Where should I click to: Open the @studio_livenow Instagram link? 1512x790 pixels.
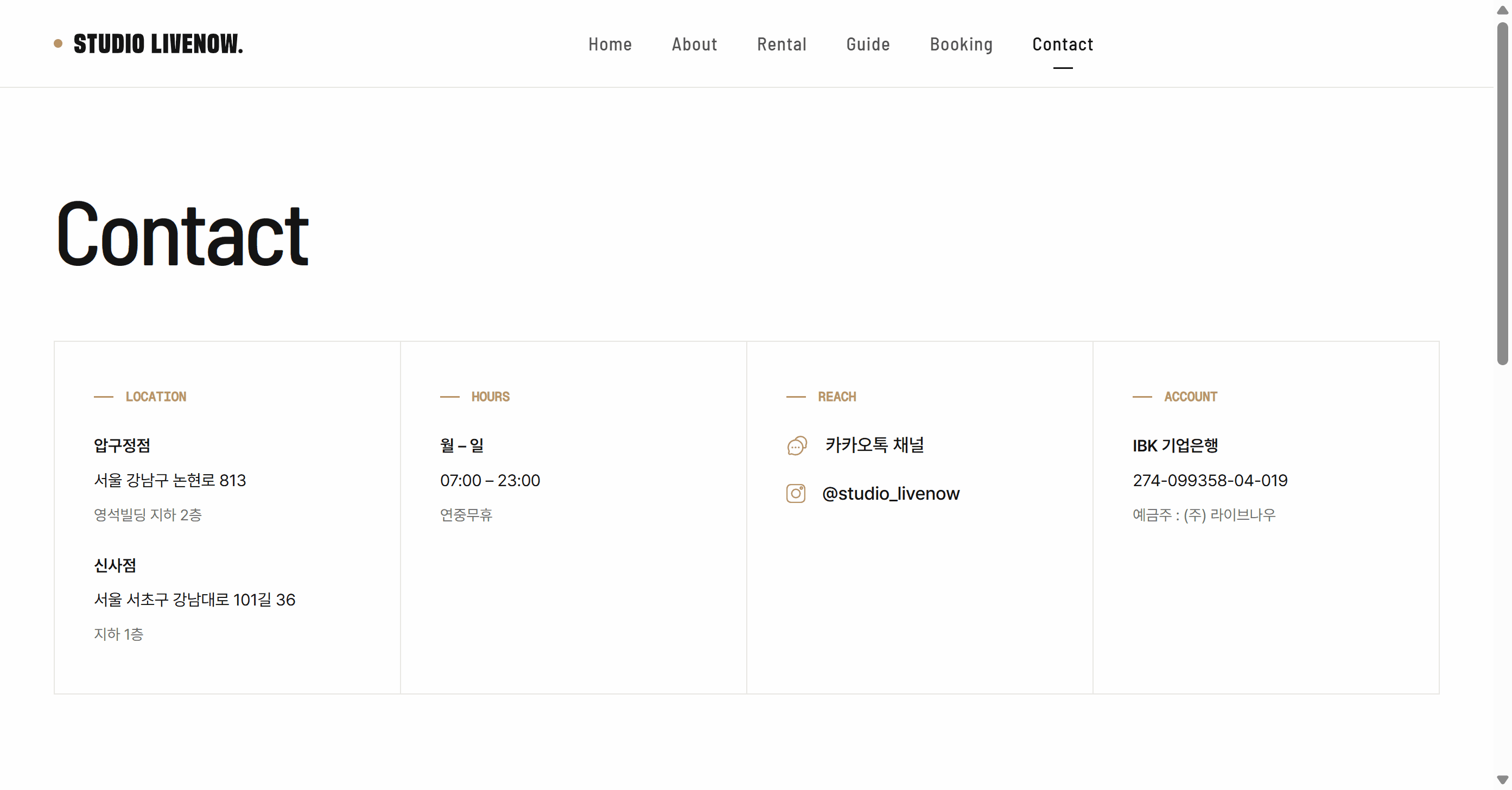point(891,494)
